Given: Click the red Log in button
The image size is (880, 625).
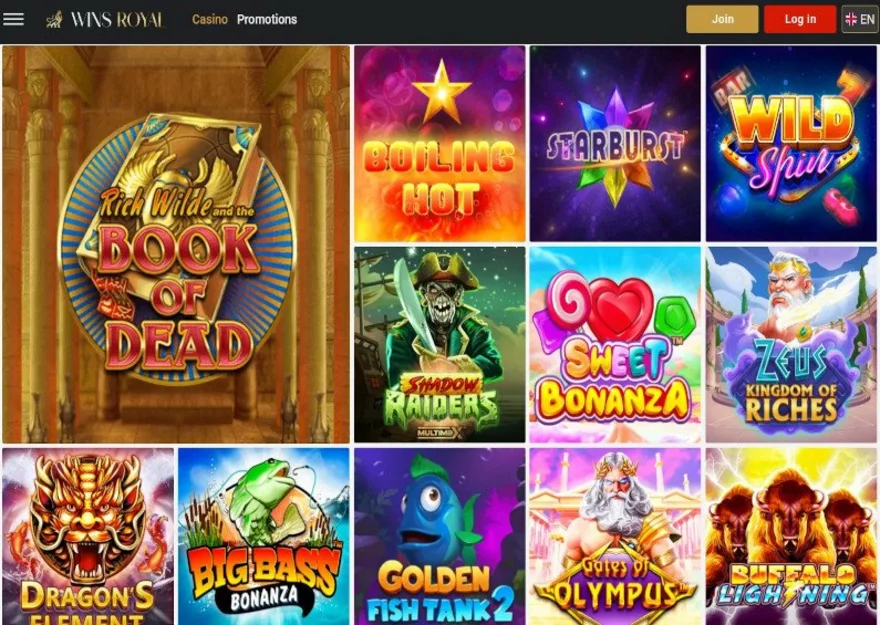Looking at the screenshot, I should (x=800, y=19).
